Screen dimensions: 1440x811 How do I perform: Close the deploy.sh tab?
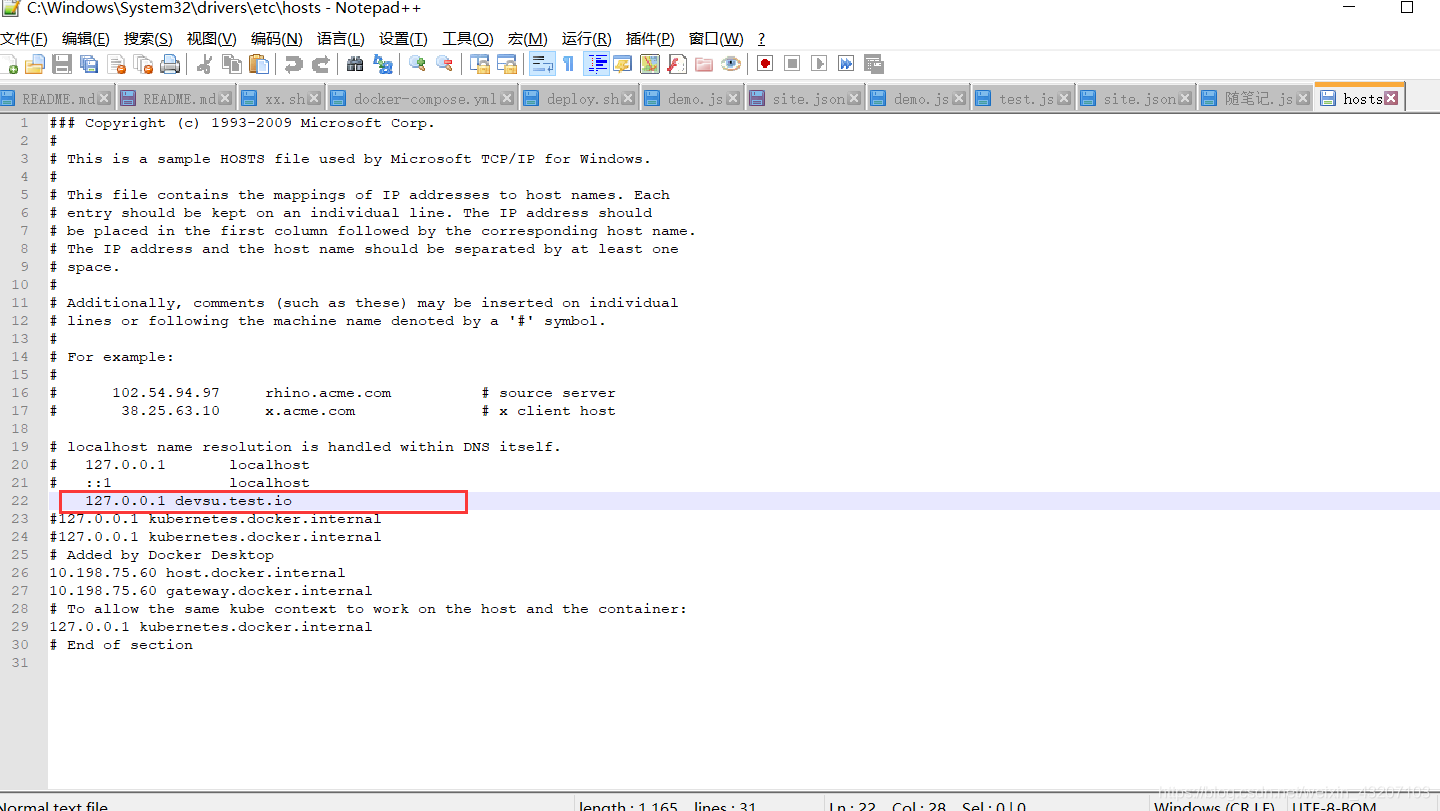628,99
